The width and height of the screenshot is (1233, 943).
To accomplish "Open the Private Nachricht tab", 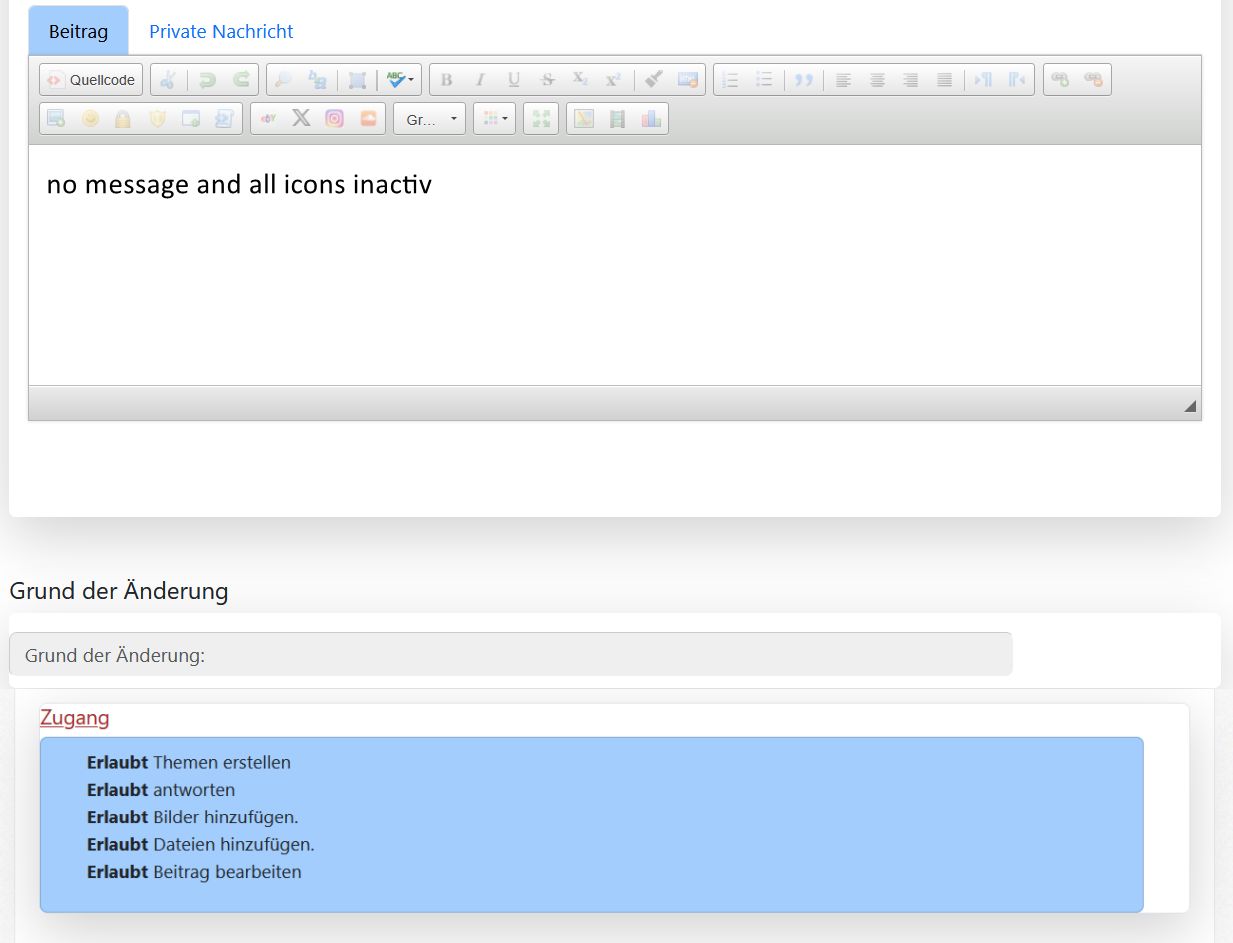I will tap(221, 32).
